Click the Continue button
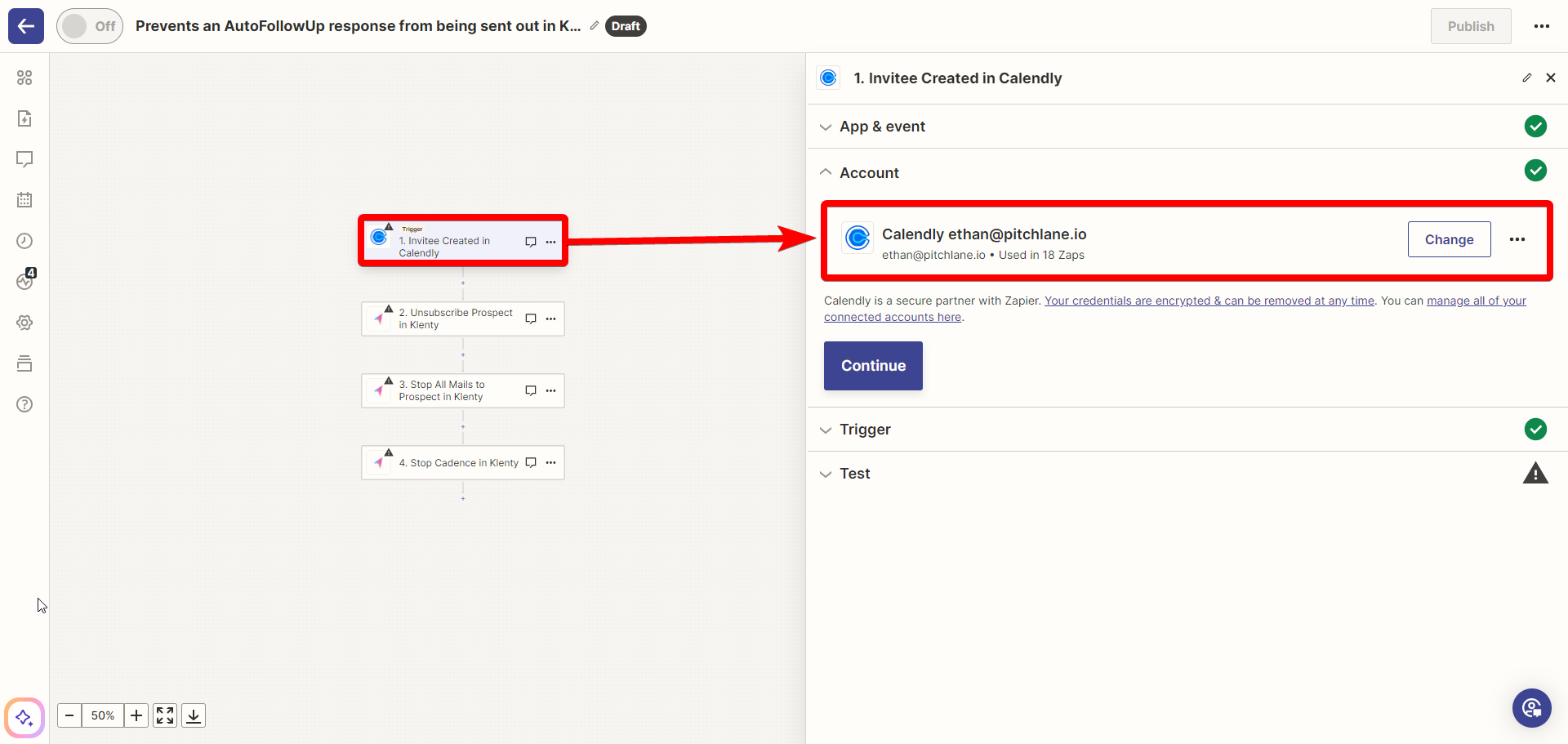Image resolution: width=1568 pixels, height=744 pixels. pos(873,366)
